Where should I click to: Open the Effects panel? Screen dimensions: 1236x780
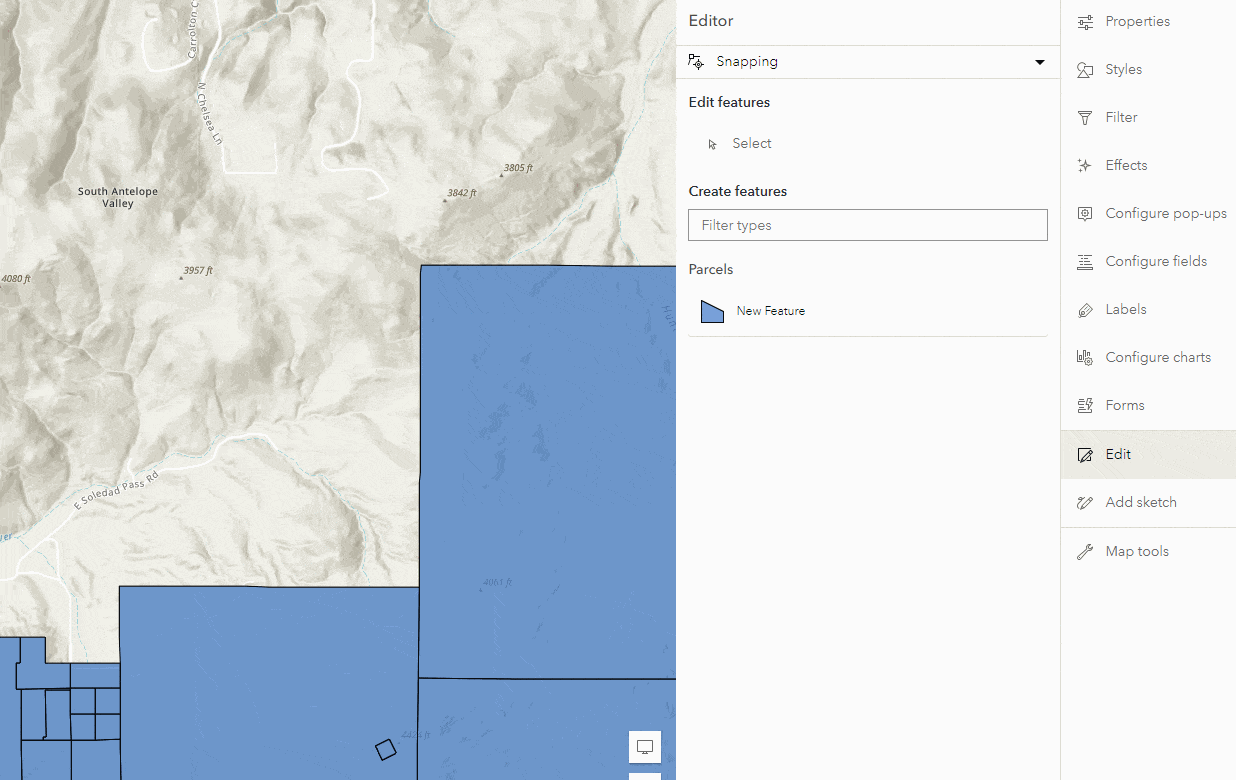tap(1125, 165)
